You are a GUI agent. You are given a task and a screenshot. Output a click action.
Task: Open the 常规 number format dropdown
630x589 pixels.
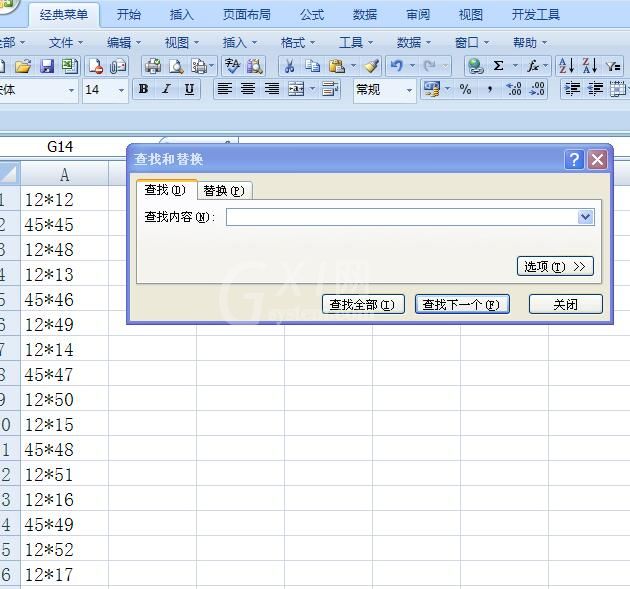pos(409,90)
